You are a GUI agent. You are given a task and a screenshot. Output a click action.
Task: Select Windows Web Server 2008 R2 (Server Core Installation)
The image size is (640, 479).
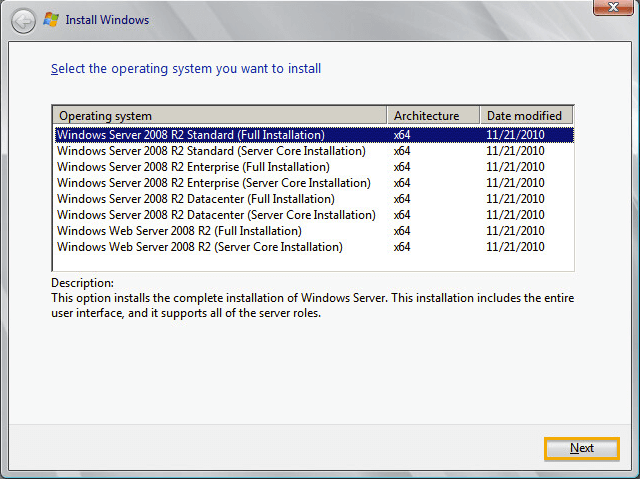(200, 247)
